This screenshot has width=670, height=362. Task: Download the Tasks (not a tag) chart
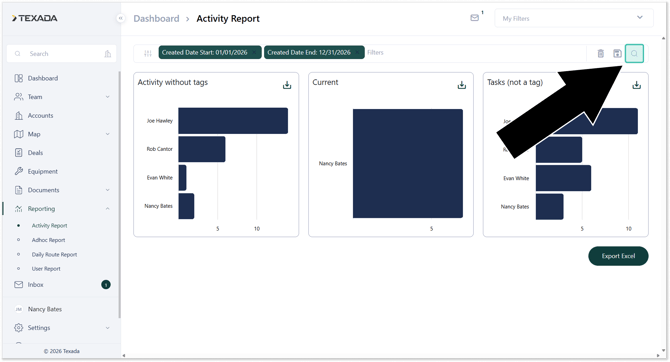click(x=636, y=85)
